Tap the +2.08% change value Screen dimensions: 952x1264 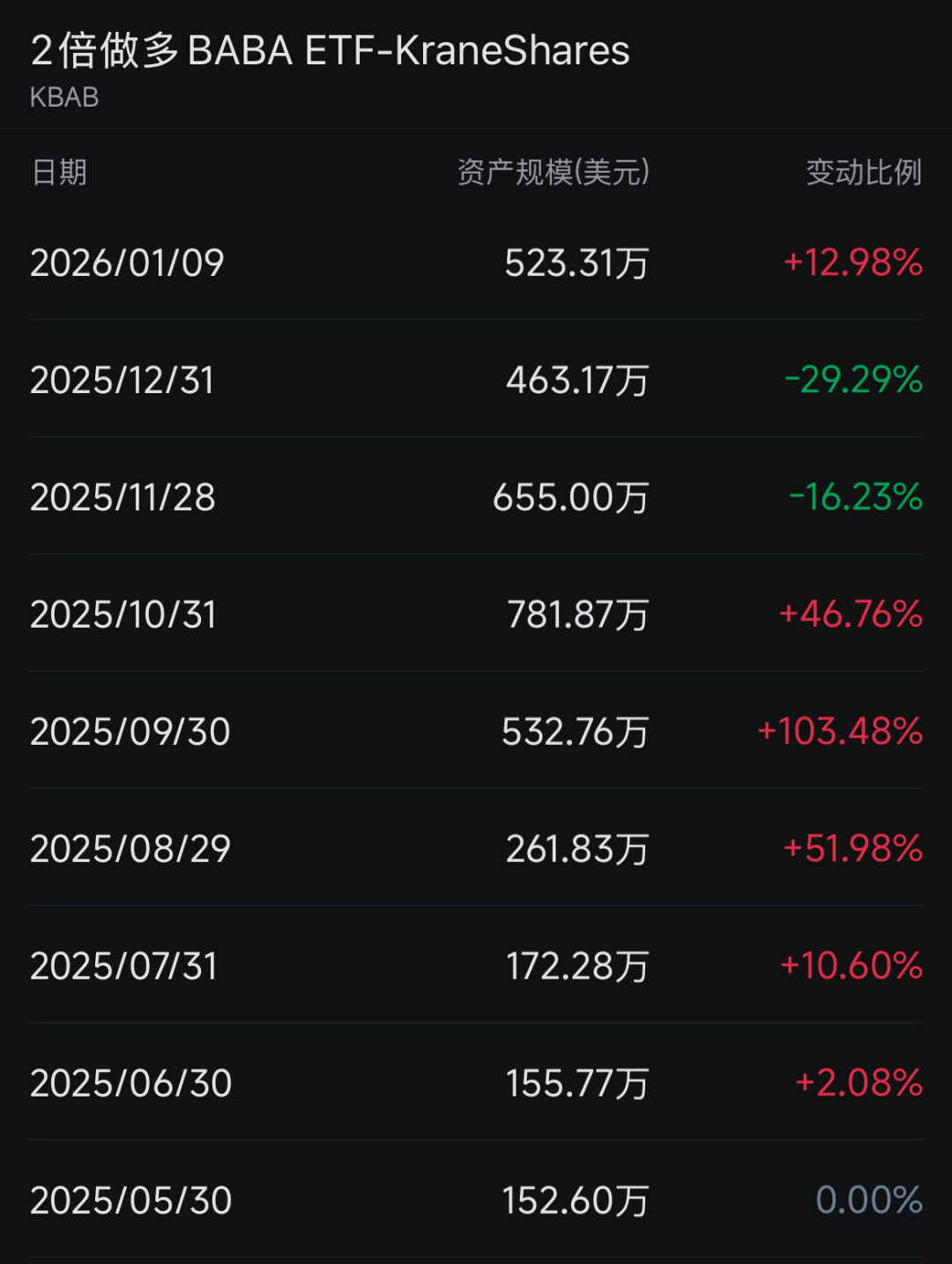pos(859,1083)
